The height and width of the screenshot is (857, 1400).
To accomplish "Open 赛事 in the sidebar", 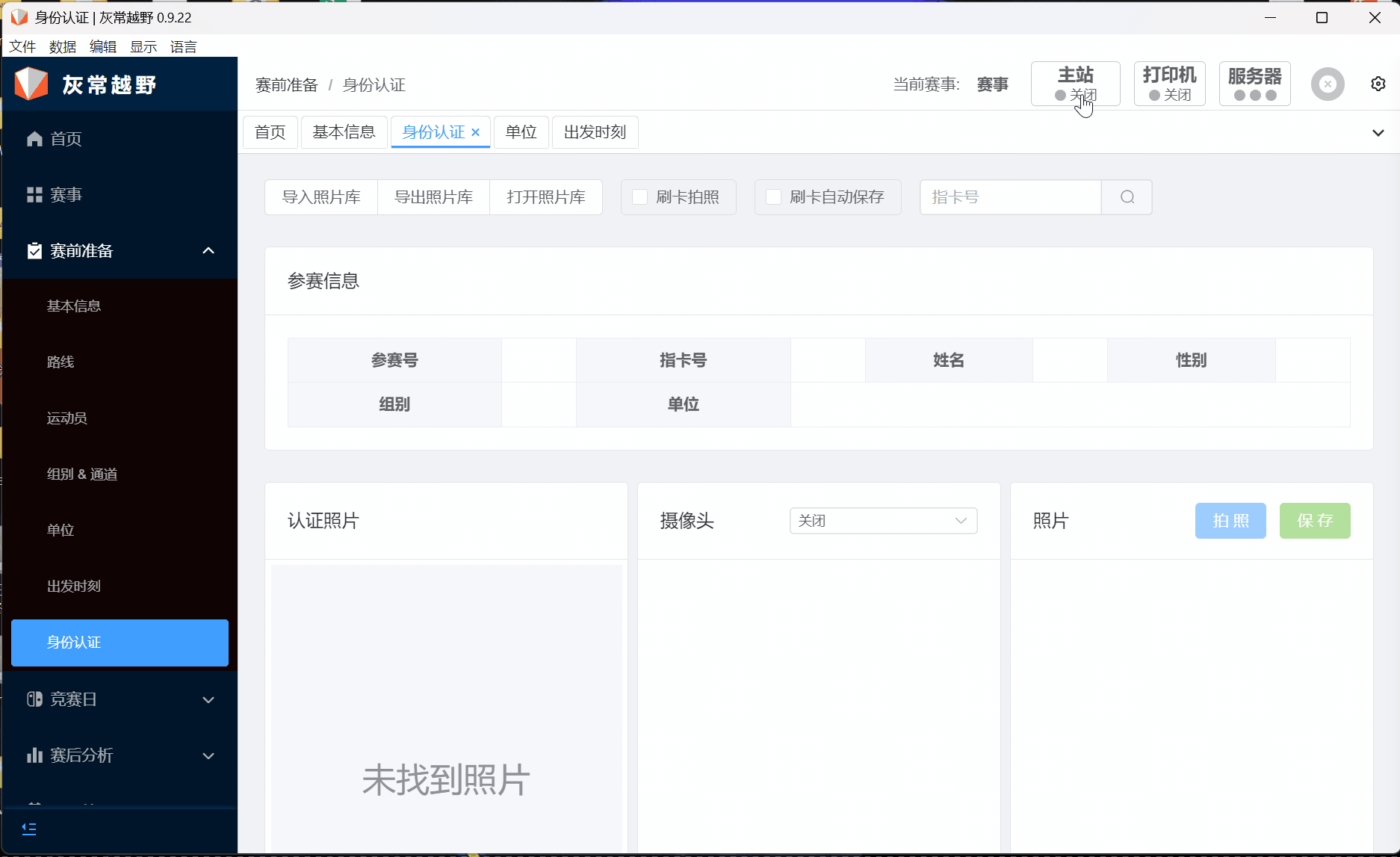I will (65, 195).
